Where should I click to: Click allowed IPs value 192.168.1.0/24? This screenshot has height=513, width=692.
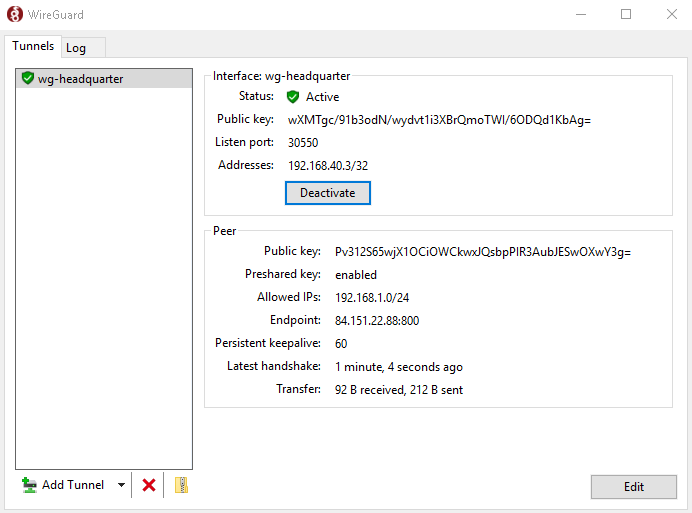372,298
